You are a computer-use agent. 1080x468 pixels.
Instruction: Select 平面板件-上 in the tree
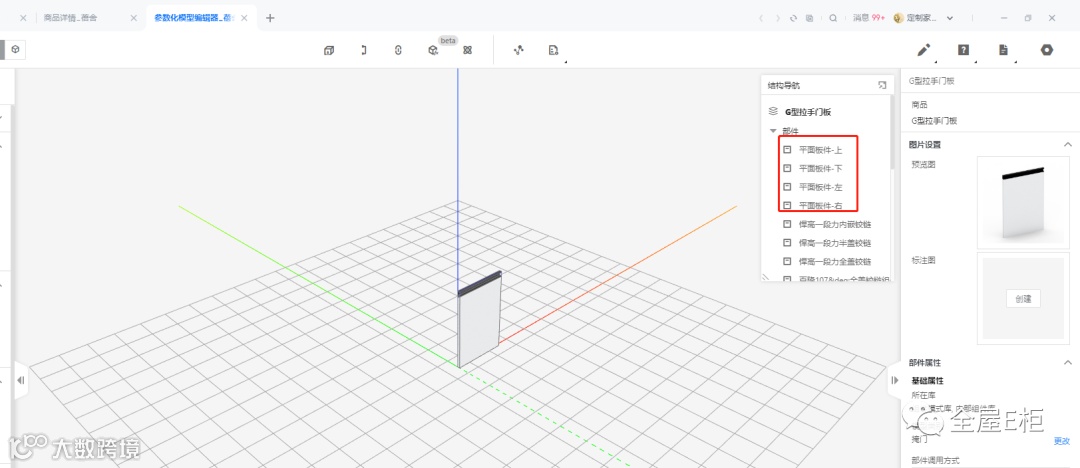(820, 150)
